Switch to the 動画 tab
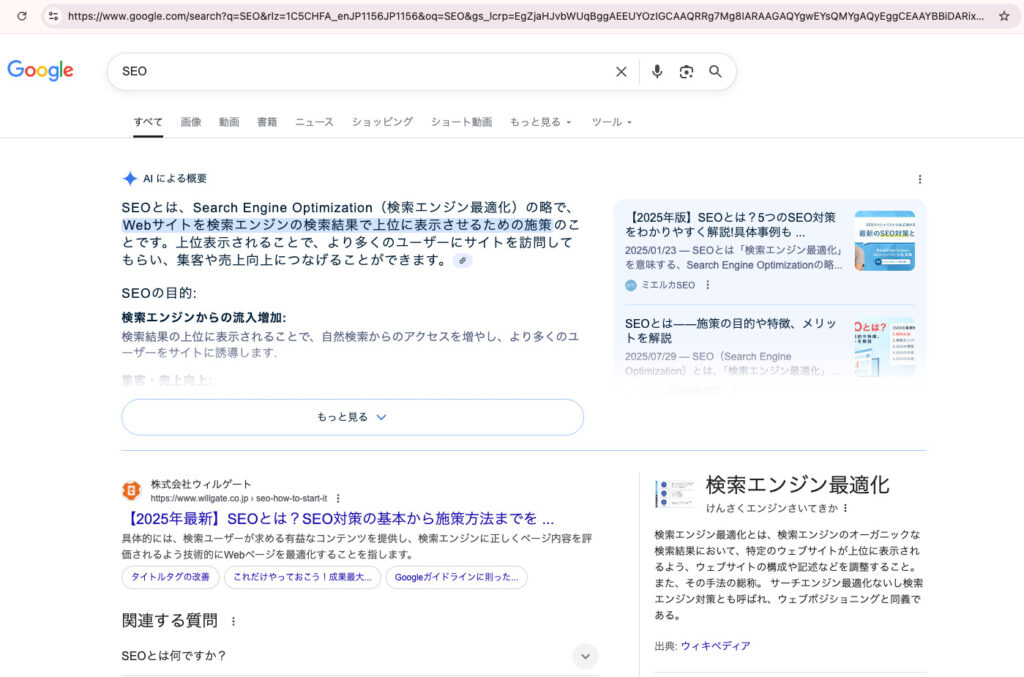 pyautogui.click(x=229, y=122)
